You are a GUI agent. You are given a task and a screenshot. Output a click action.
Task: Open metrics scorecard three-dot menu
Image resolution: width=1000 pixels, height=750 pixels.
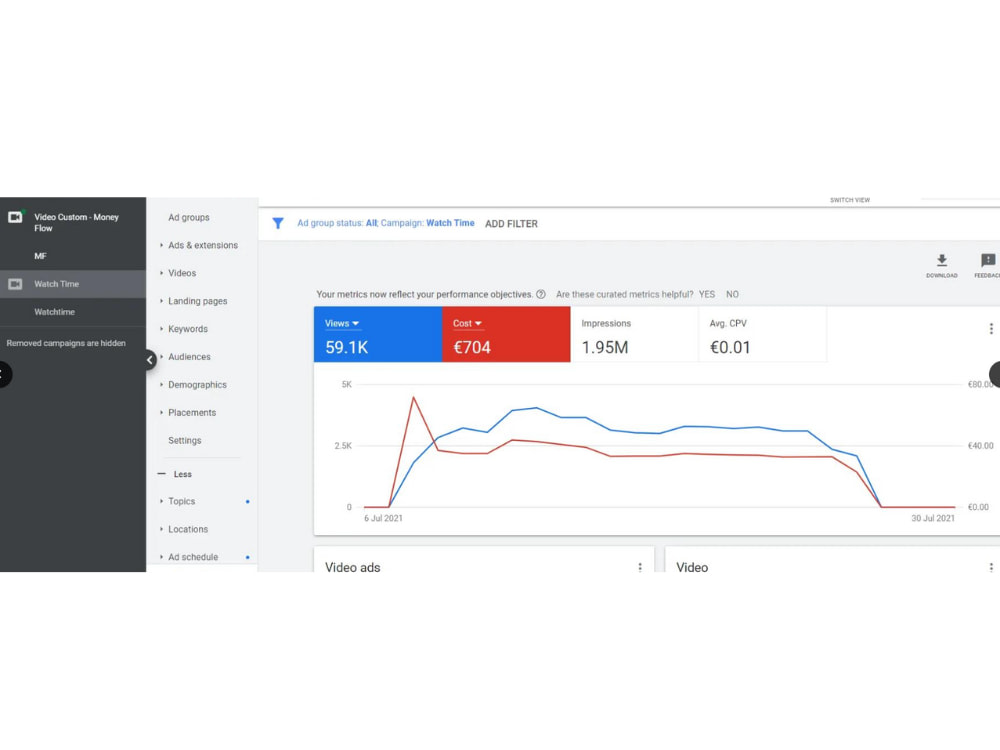(990, 328)
